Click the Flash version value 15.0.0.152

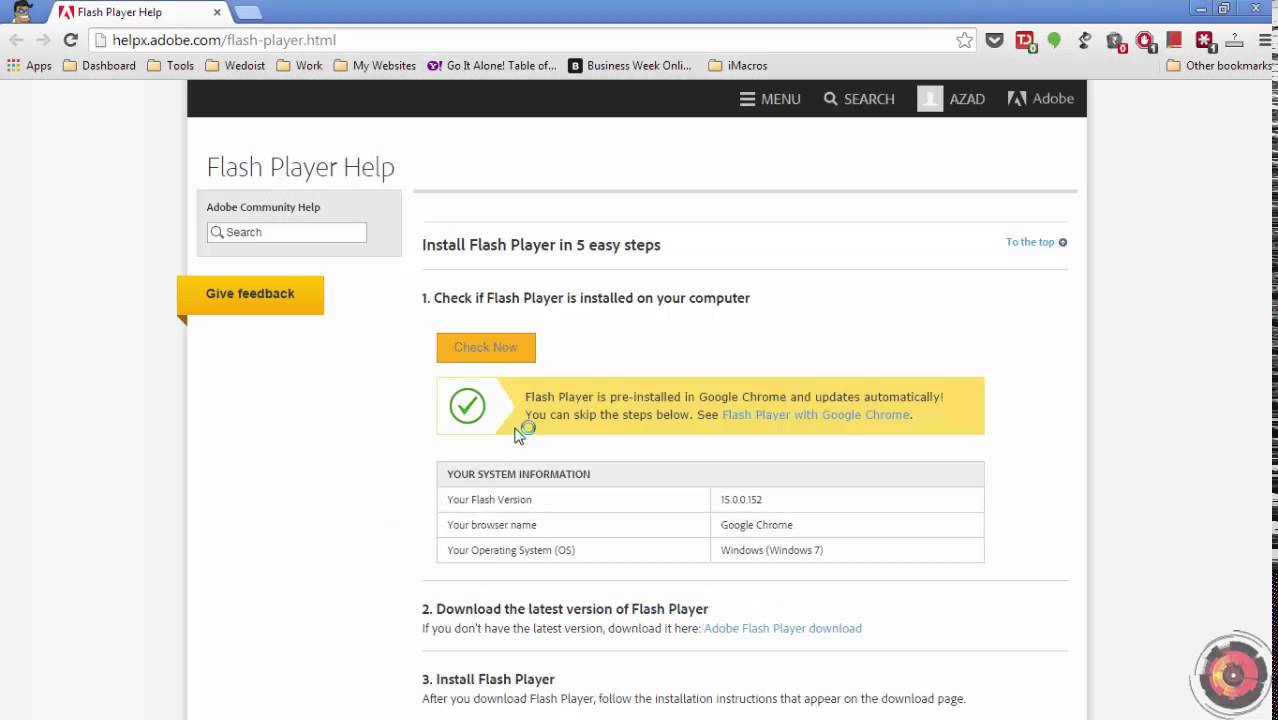tap(741, 500)
